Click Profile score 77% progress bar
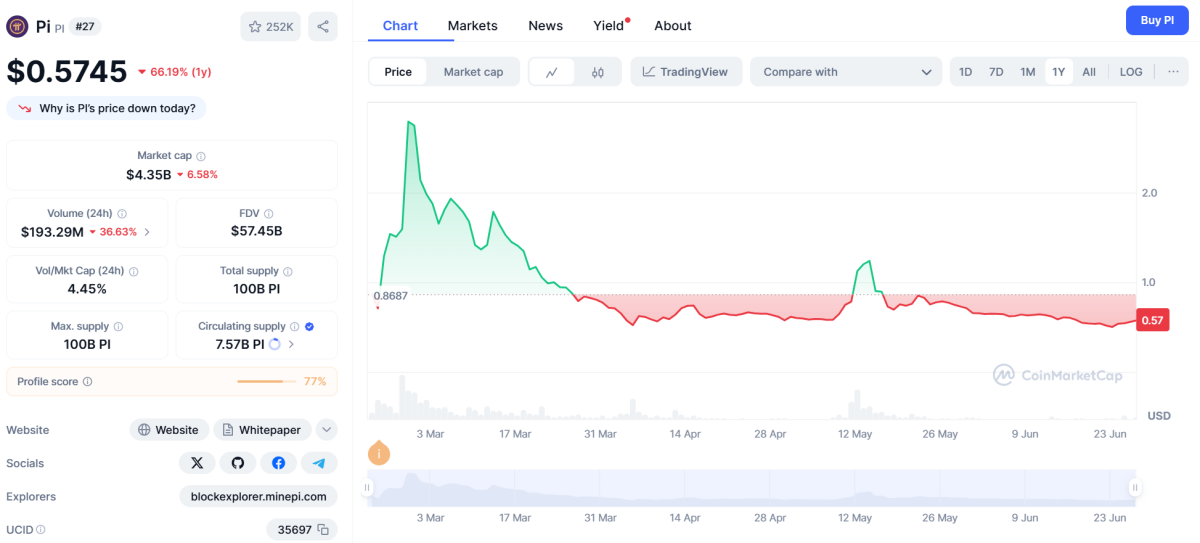 [266, 382]
